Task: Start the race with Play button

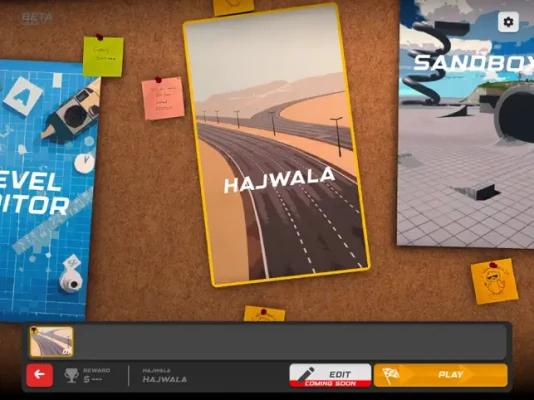Action: pos(441,375)
